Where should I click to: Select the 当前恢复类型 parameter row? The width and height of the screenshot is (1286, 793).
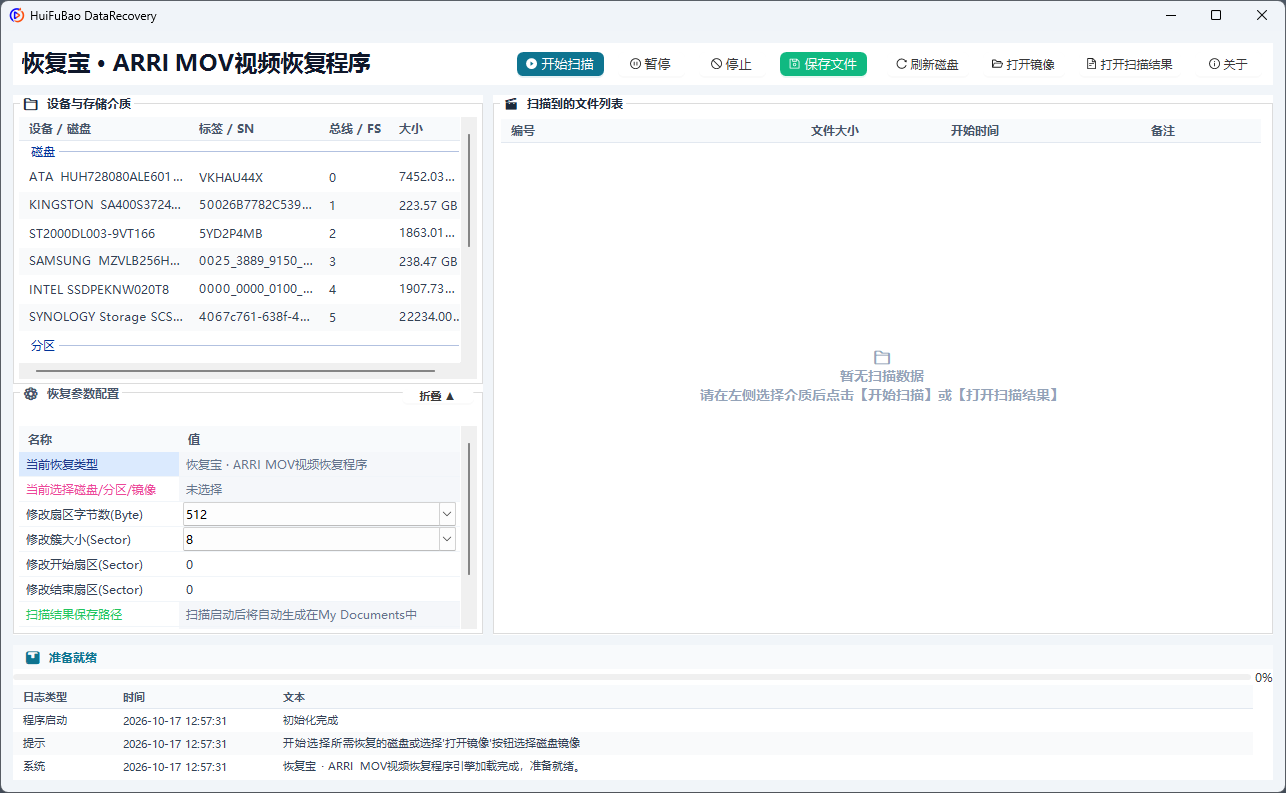pos(240,464)
